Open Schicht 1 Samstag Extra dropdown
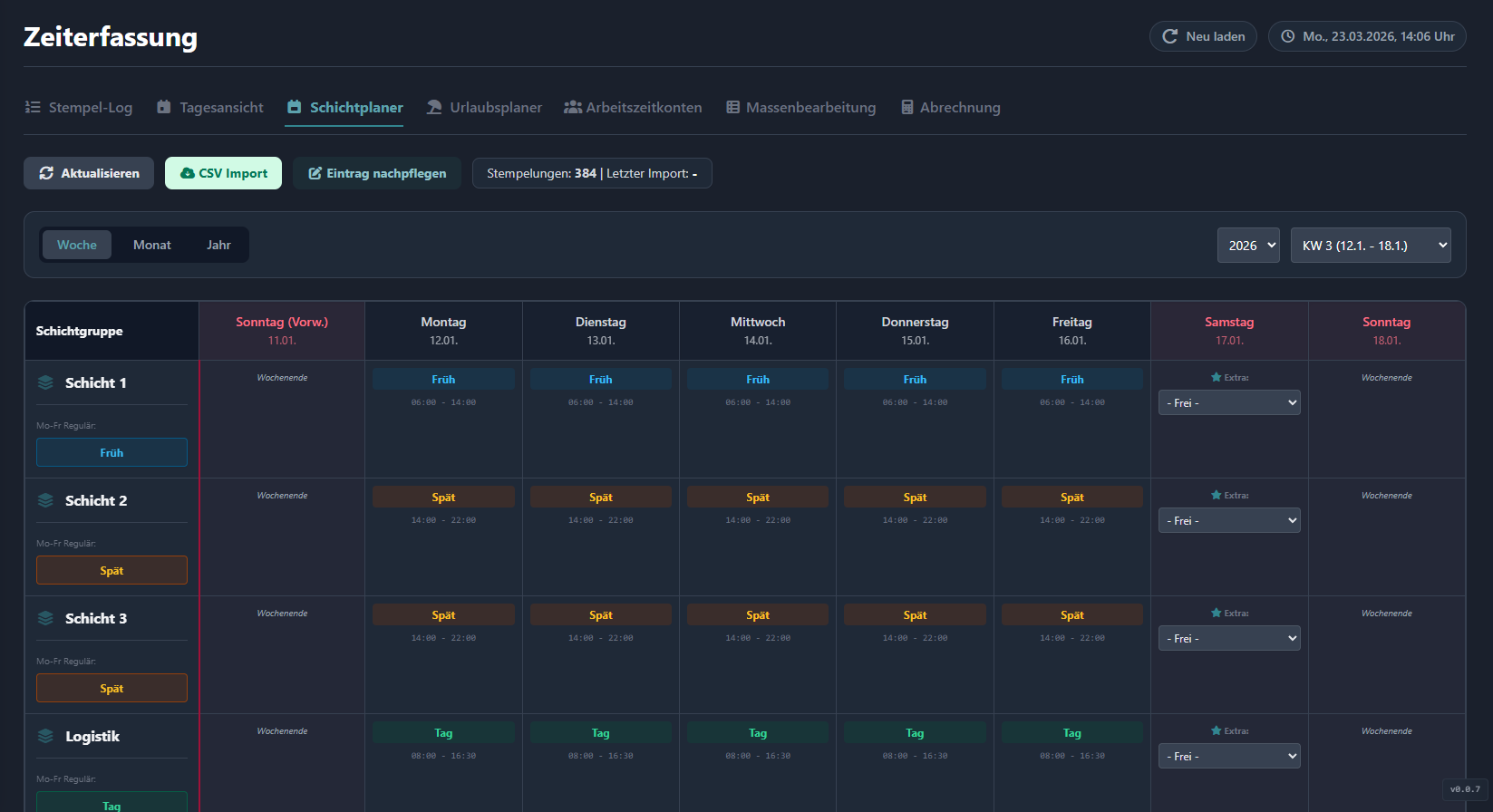 (x=1228, y=402)
